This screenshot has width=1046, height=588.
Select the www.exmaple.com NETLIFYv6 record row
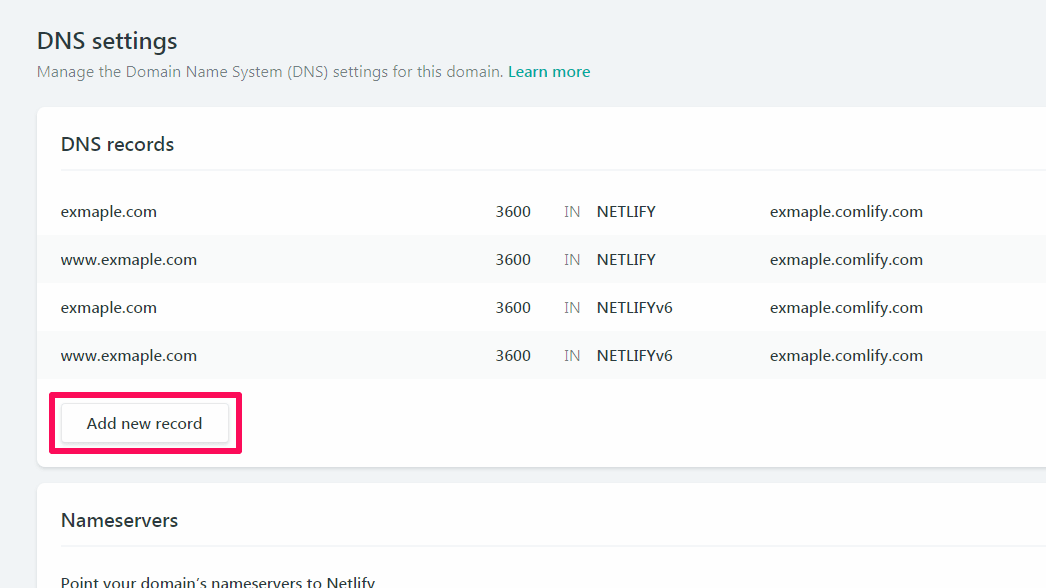400,355
